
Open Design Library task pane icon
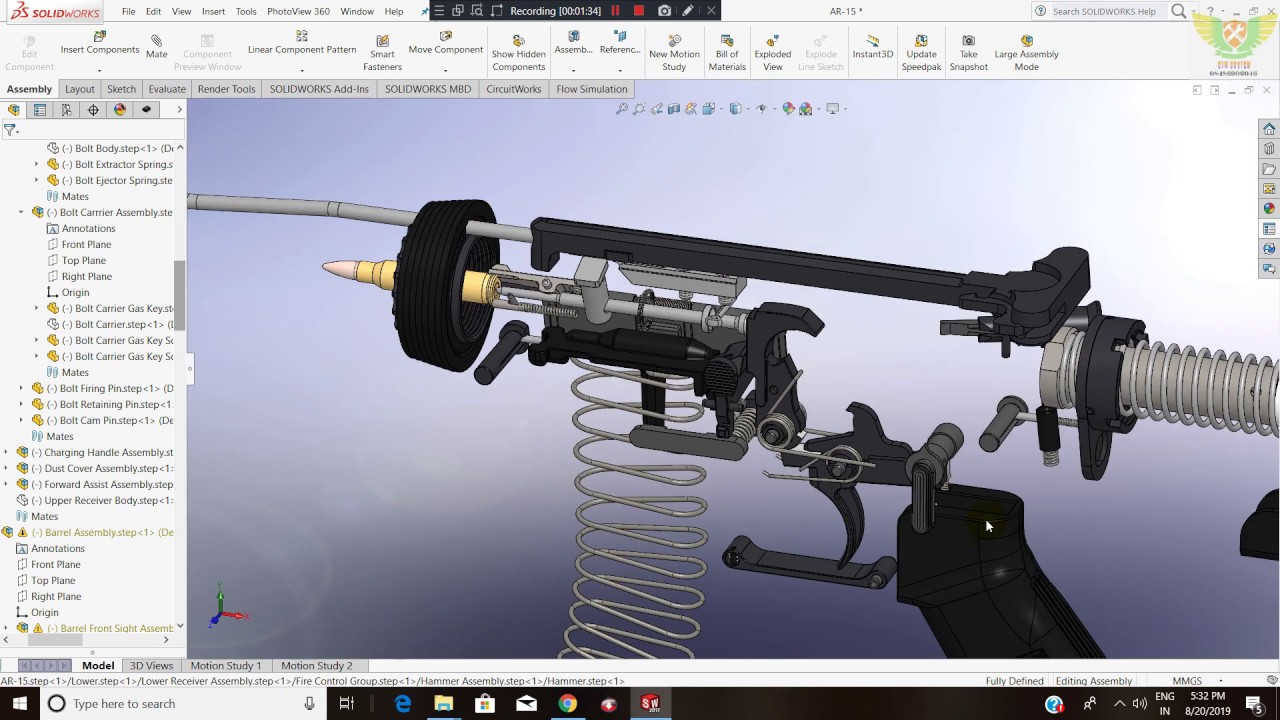pos(1269,149)
